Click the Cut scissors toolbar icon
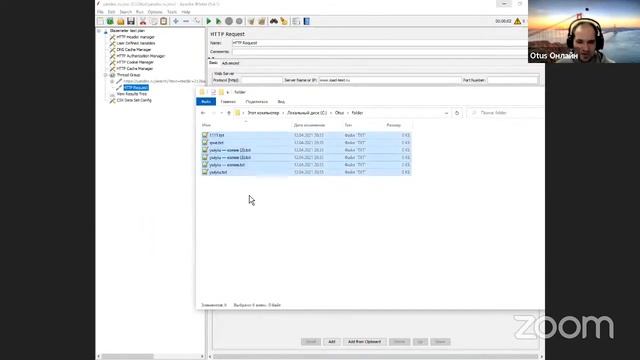 143,21
